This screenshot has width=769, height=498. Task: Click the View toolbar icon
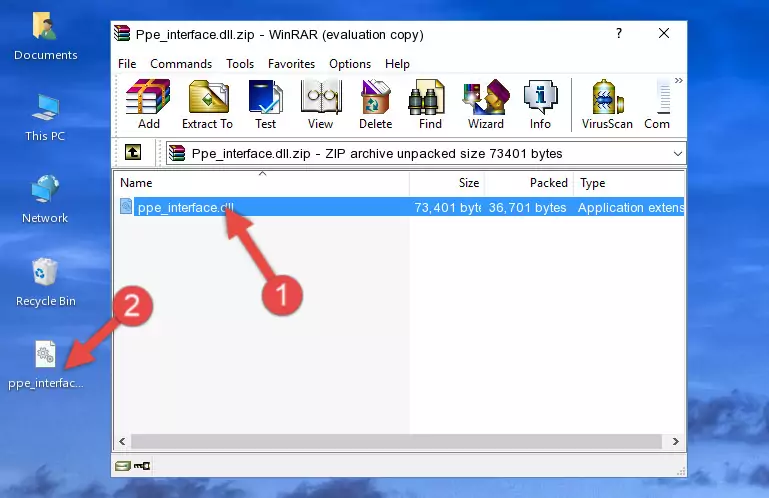click(321, 105)
